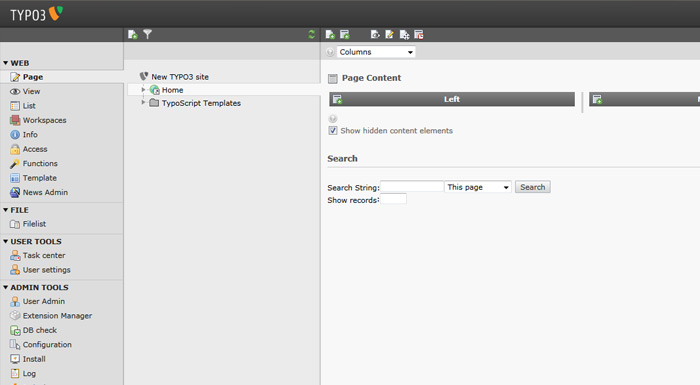The height and width of the screenshot is (385, 700).
Task: Click the Page Content heading icon
Action: click(x=333, y=79)
